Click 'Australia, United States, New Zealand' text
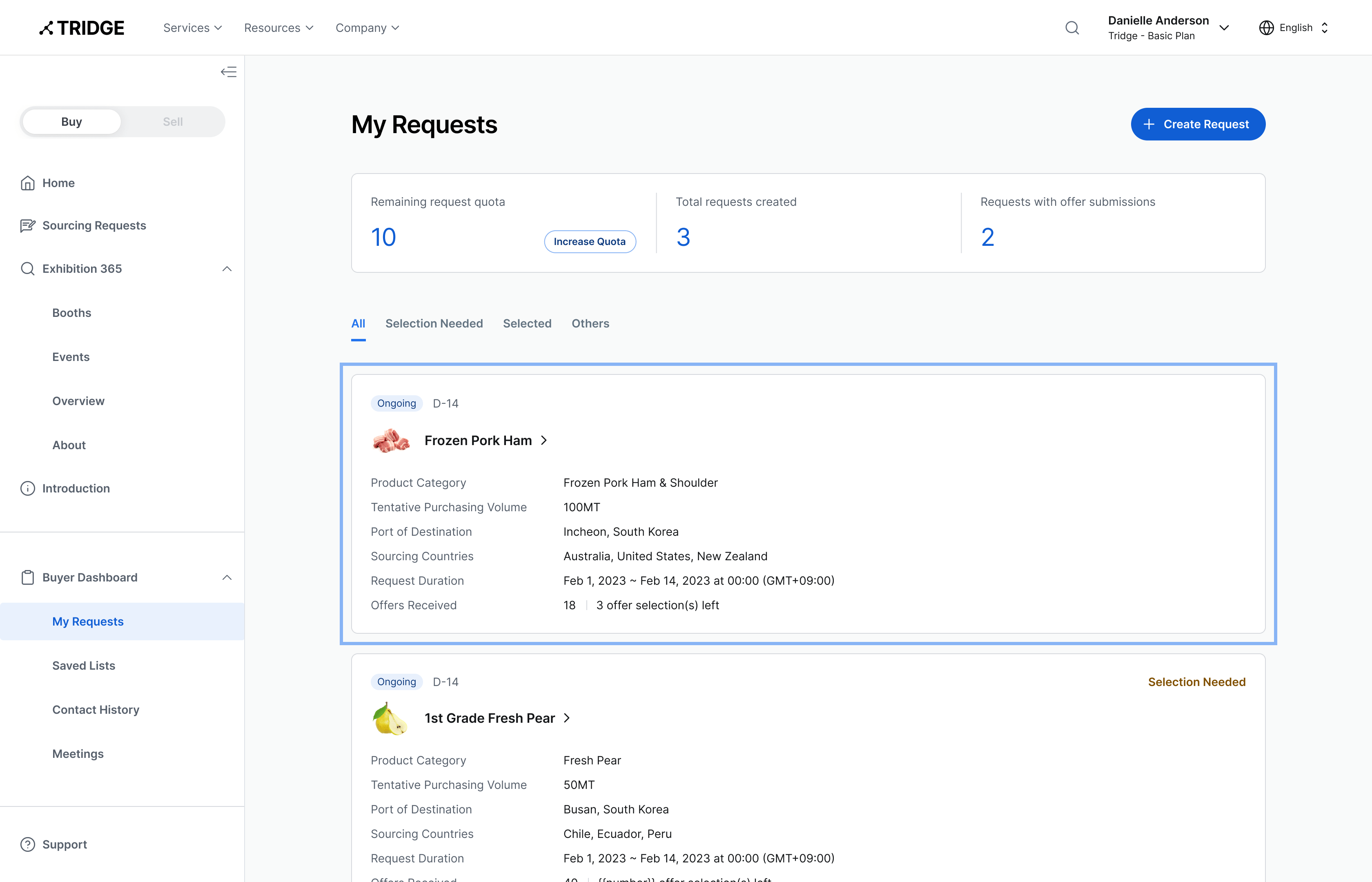The width and height of the screenshot is (1372, 882). coord(666,556)
